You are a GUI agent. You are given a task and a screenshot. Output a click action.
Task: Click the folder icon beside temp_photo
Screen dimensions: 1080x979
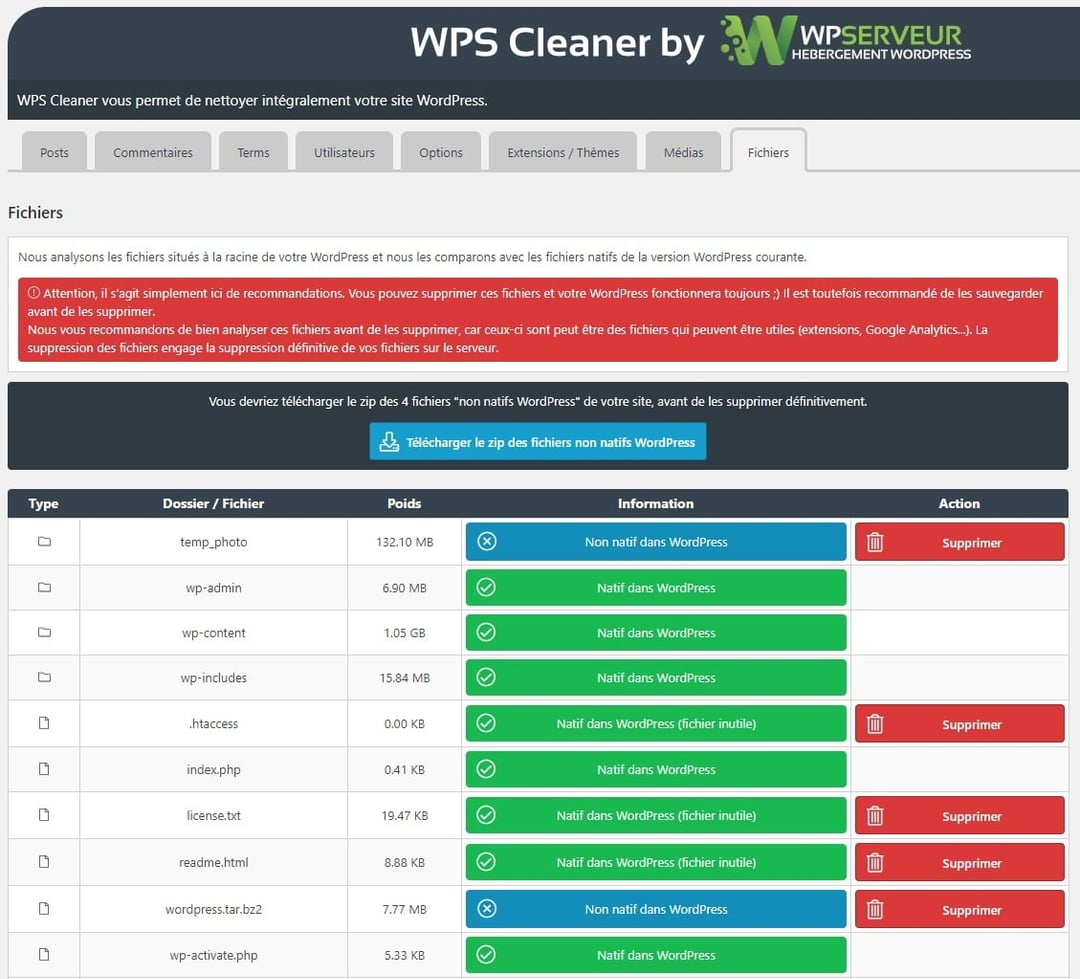click(43, 541)
